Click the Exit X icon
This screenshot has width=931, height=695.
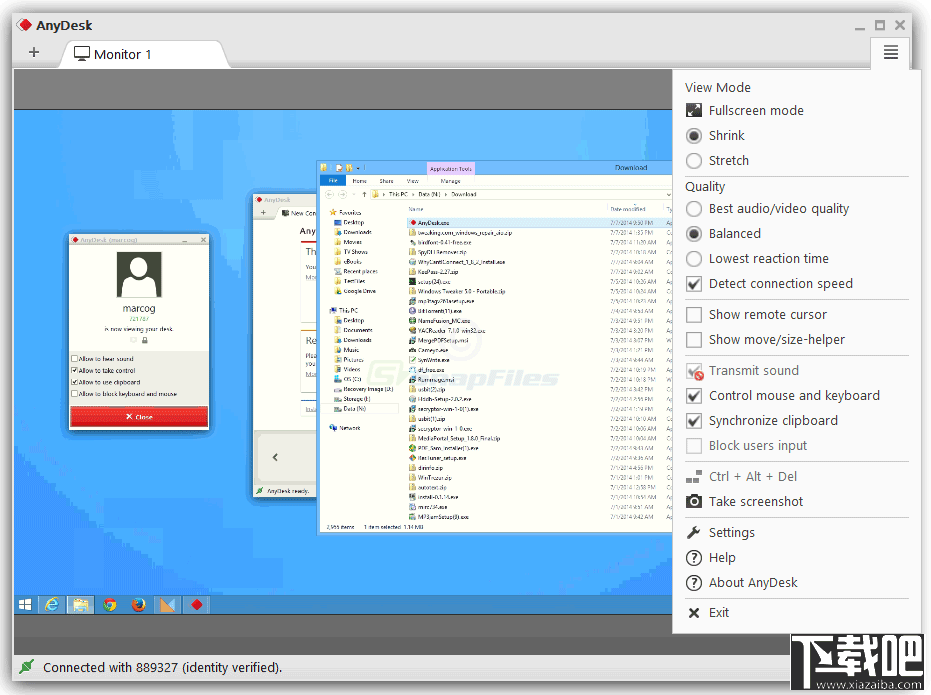694,613
